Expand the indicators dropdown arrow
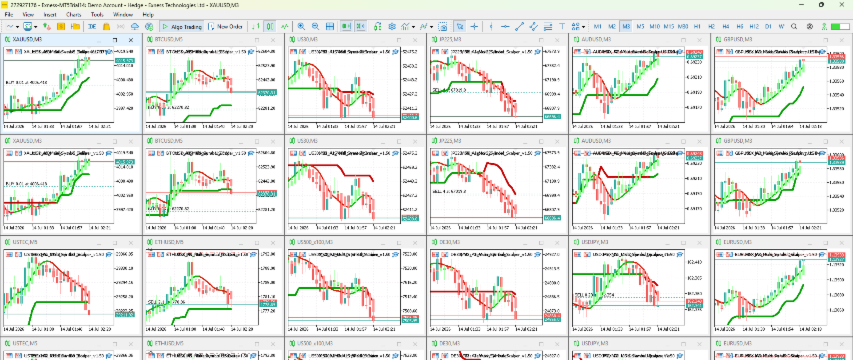 [413, 27]
